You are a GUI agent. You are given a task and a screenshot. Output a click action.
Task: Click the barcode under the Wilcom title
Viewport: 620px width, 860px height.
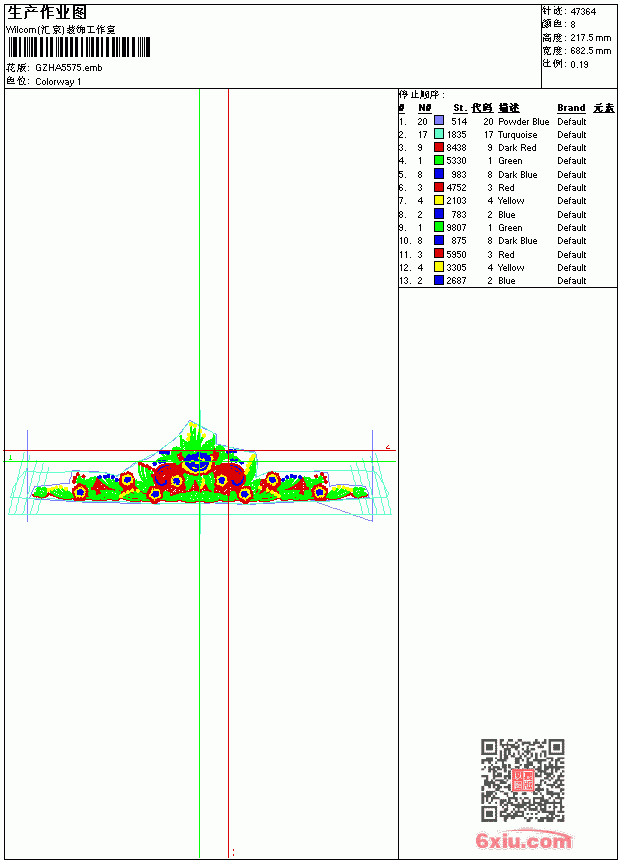[78, 48]
